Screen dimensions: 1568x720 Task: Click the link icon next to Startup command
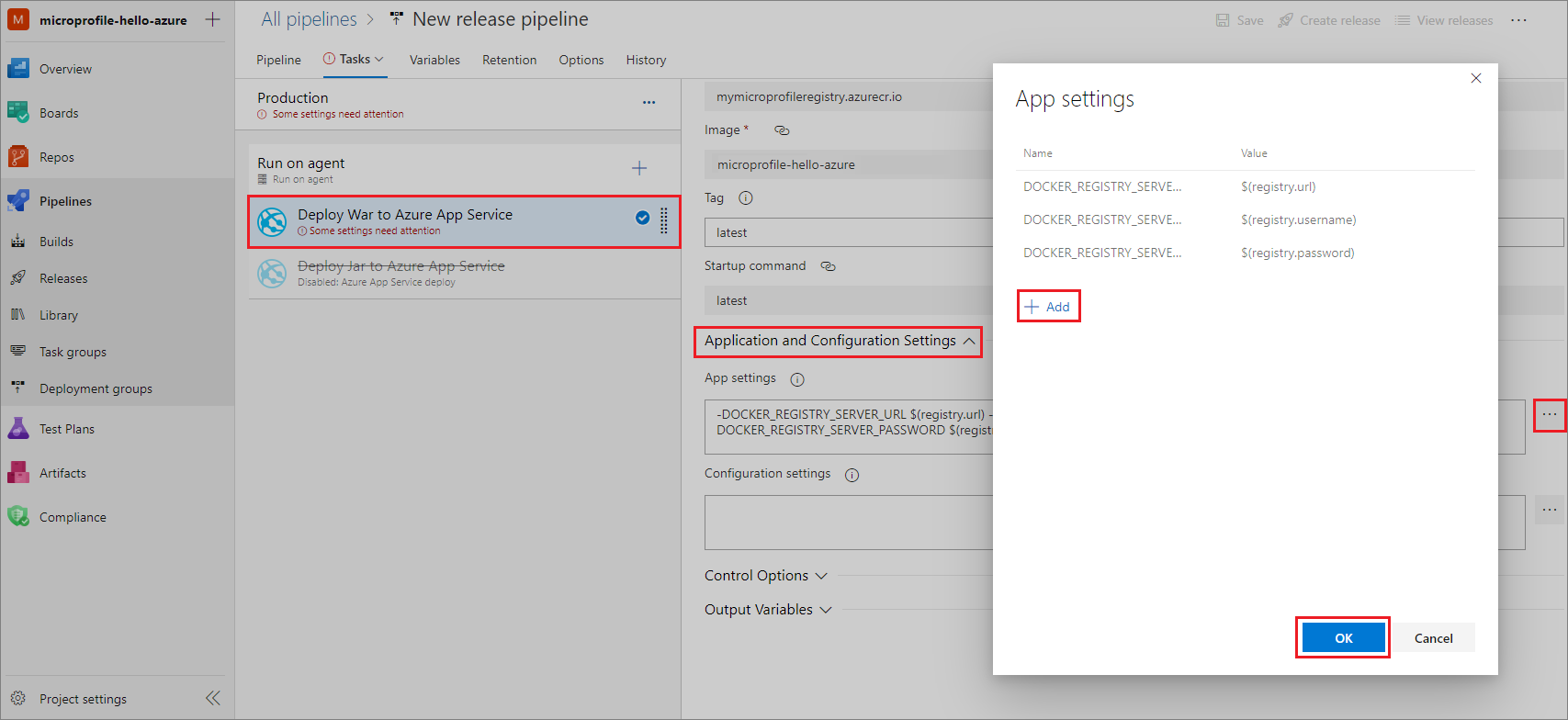pyautogui.click(x=828, y=266)
